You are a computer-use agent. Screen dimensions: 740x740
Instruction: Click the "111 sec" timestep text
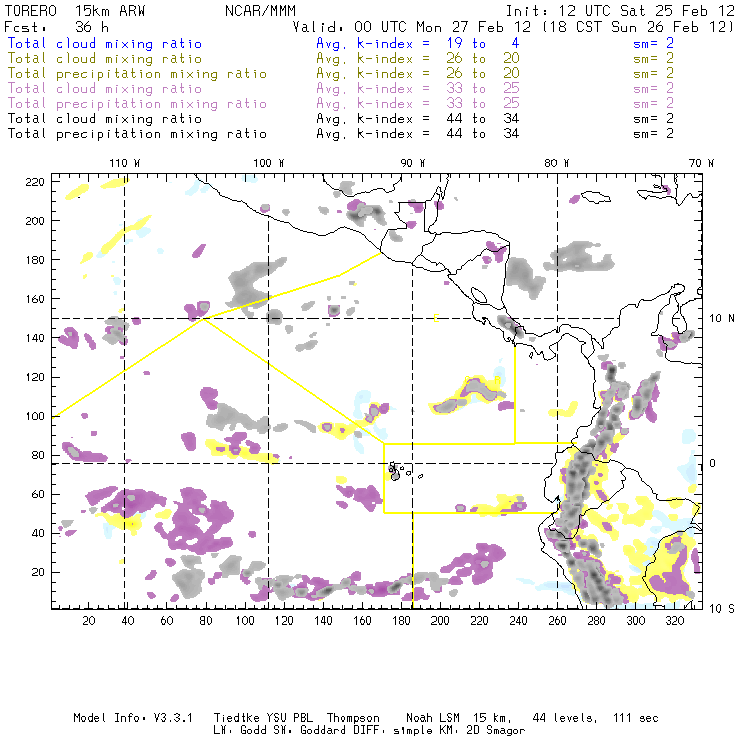click(636, 718)
